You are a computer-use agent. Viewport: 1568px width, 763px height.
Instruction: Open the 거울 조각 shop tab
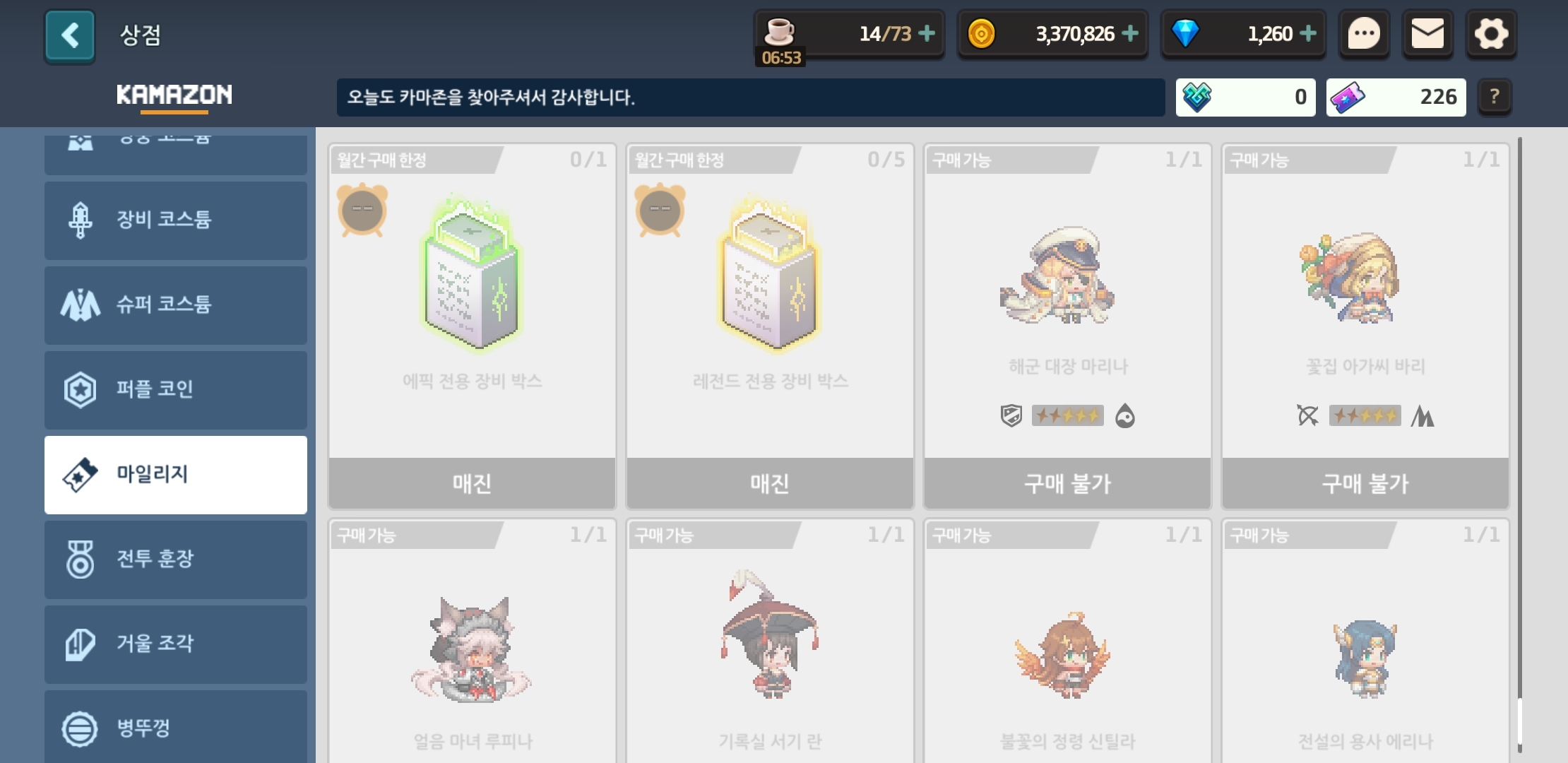[x=176, y=644]
